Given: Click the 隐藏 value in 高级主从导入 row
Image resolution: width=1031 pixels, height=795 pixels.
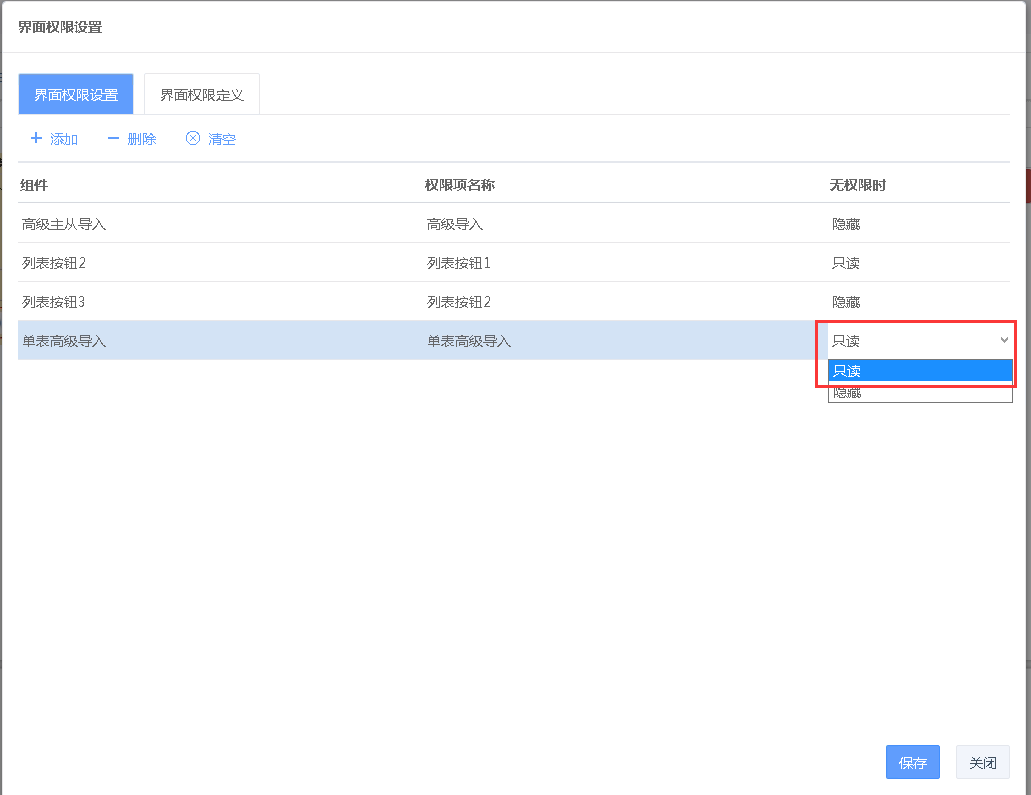Looking at the screenshot, I should 846,224.
